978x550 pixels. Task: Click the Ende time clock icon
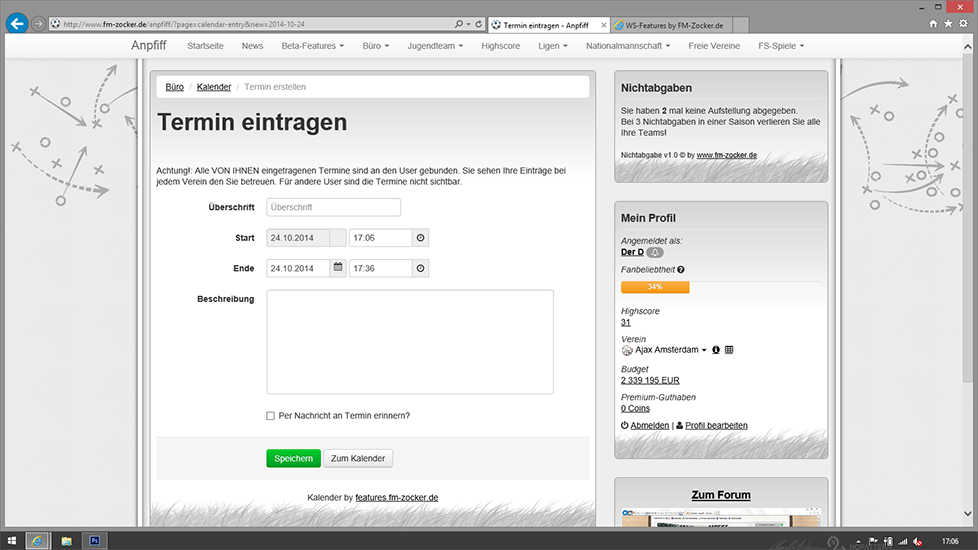pyautogui.click(x=420, y=268)
